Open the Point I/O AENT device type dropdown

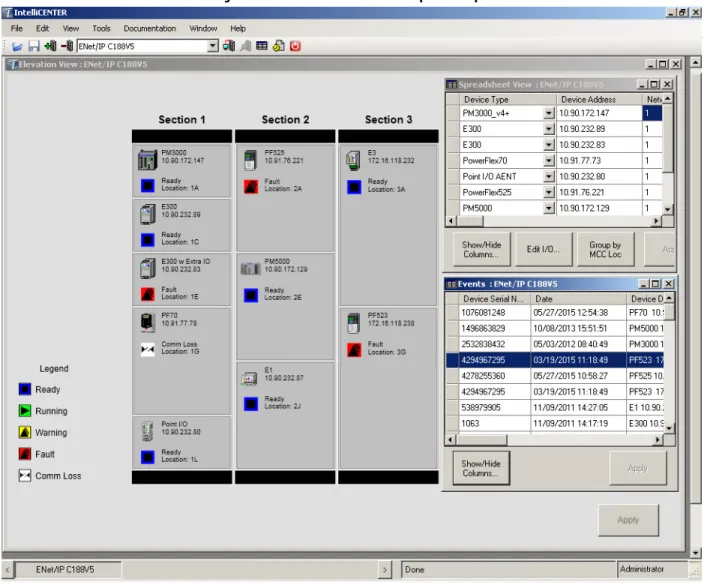(548, 176)
